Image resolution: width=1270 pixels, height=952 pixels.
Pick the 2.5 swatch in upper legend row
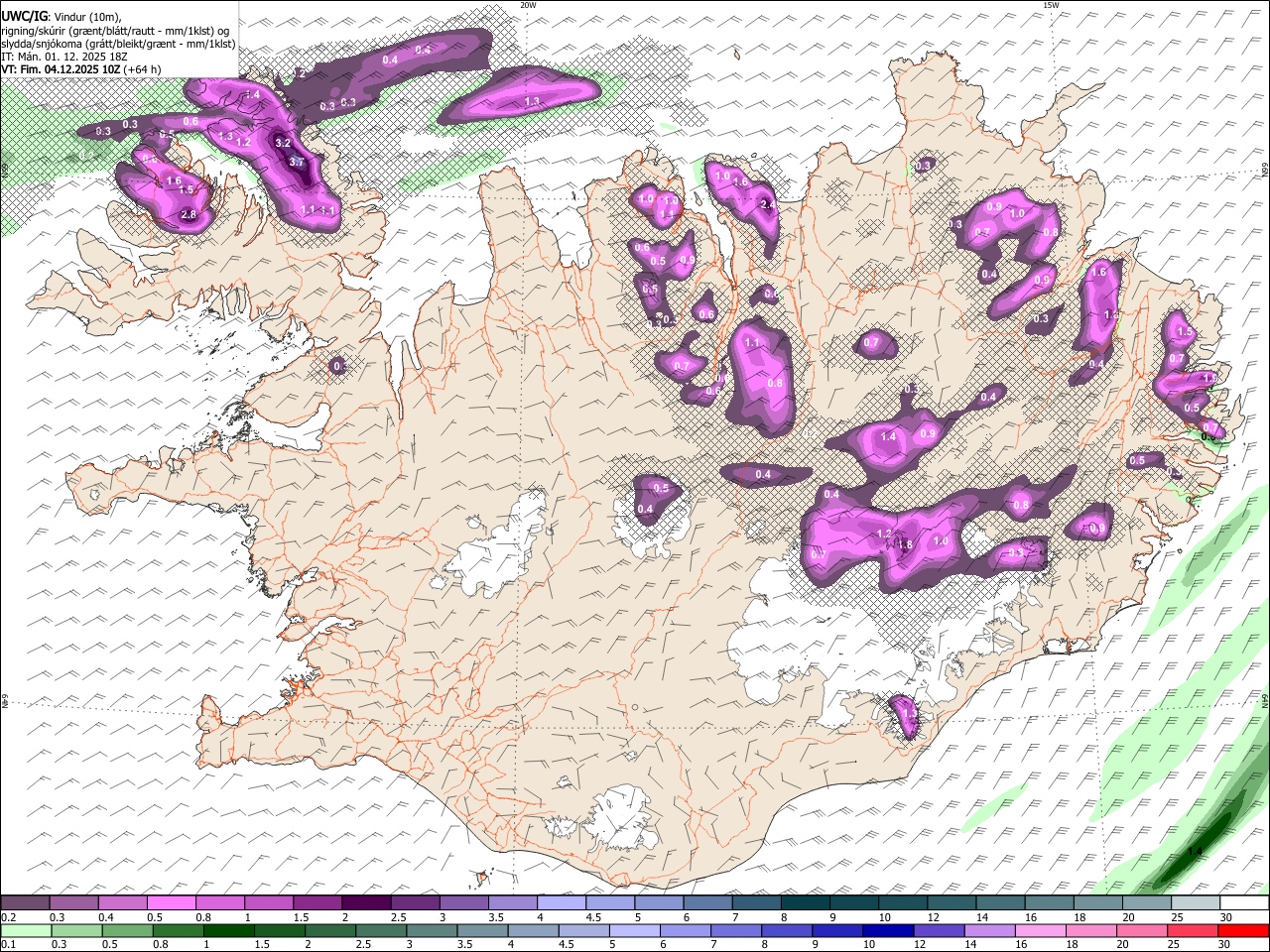click(x=415, y=902)
